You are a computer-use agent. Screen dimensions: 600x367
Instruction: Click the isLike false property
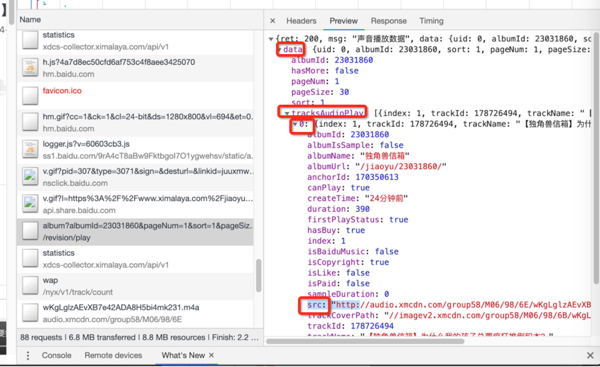(x=338, y=273)
